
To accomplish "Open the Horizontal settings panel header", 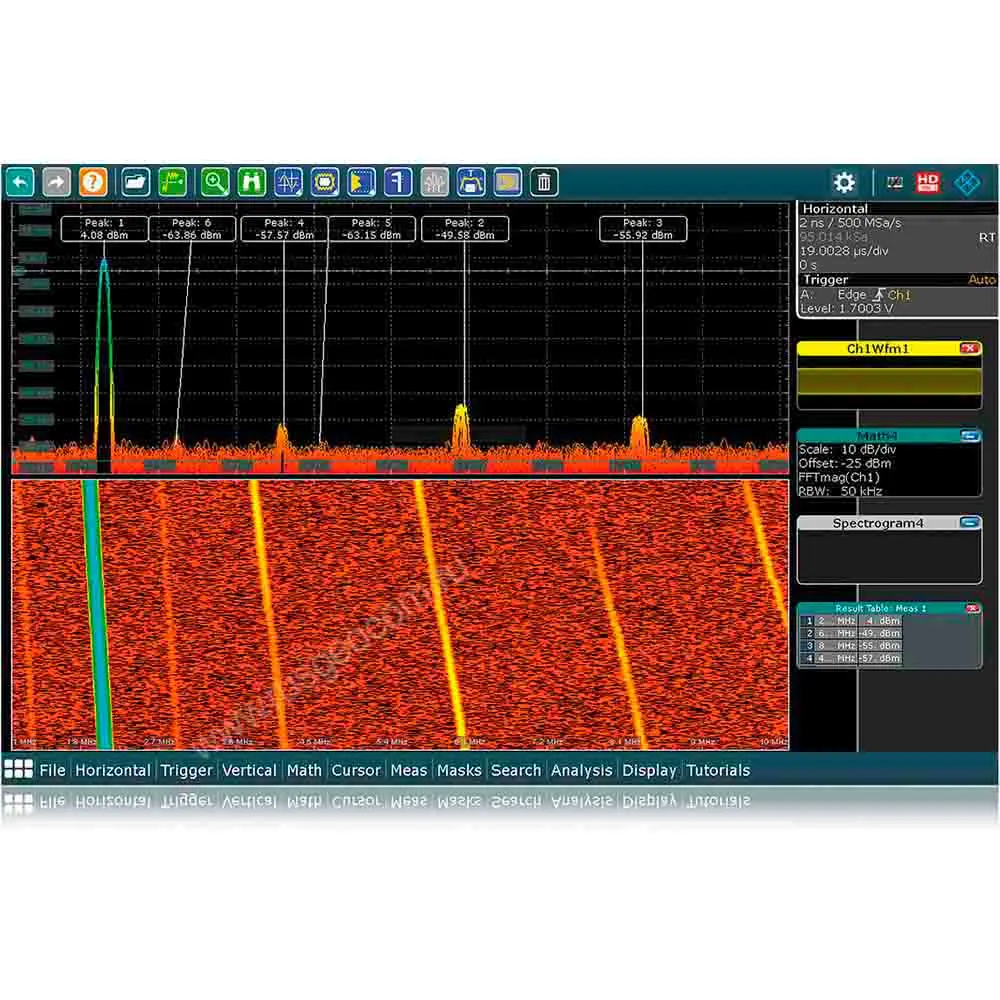I will 835,208.
